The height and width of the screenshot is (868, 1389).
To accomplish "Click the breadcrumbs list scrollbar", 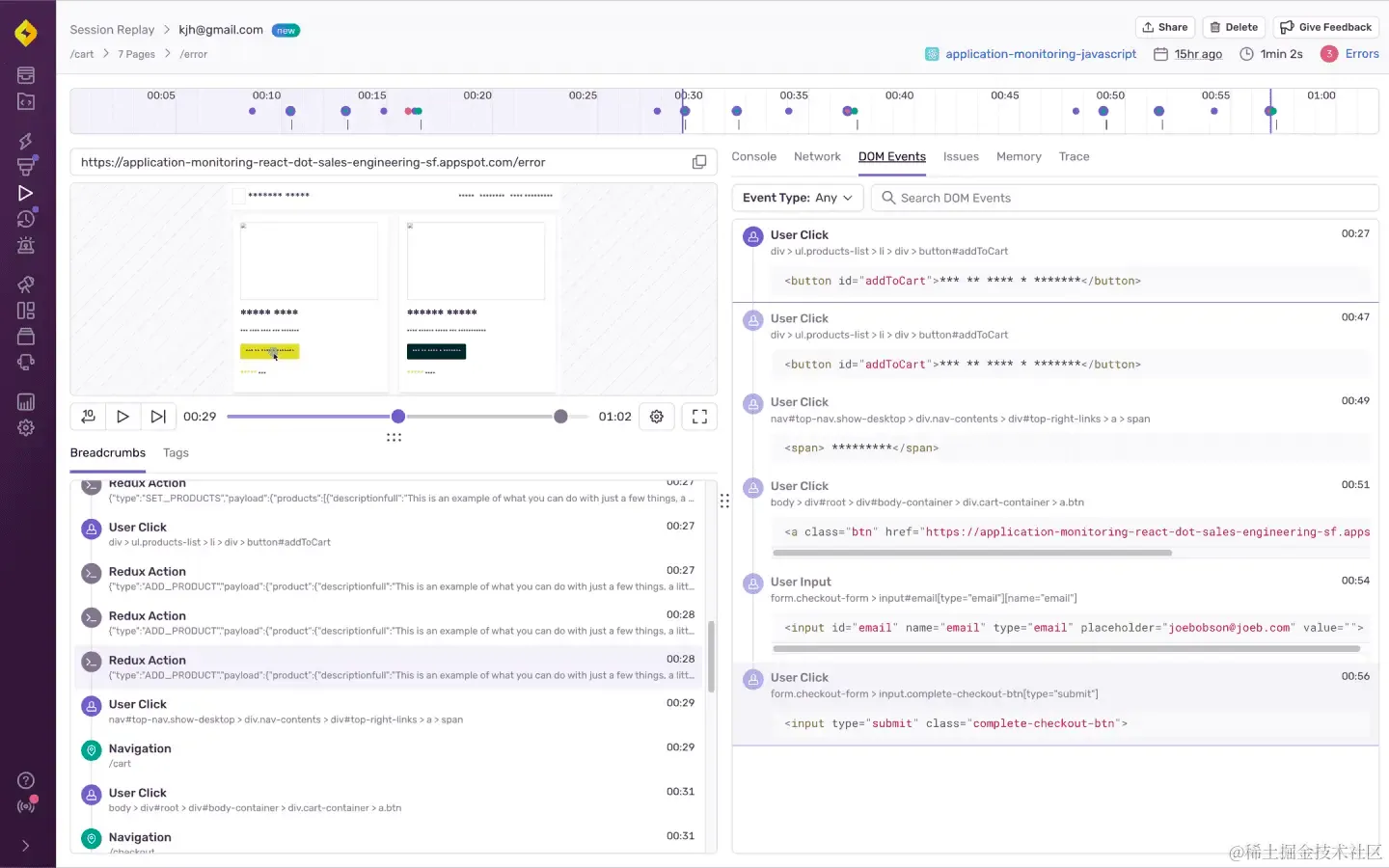I will tap(711, 657).
